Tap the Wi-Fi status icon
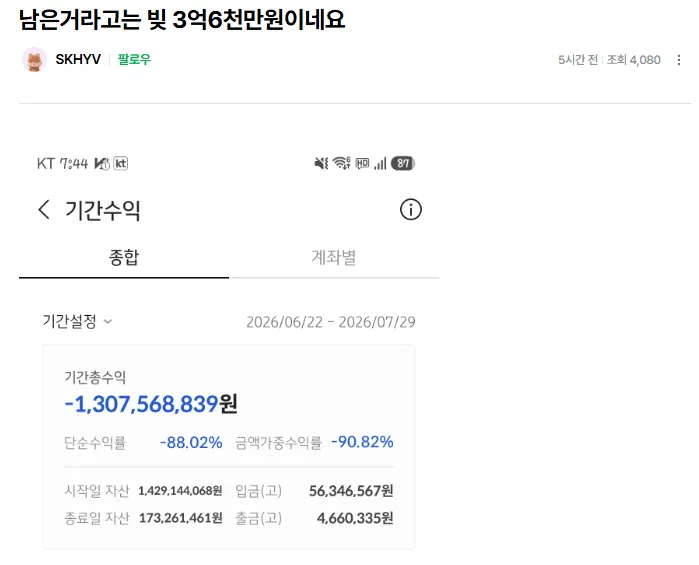Image resolution: width=699 pixels, height=565 pixels. click(342, 163)
